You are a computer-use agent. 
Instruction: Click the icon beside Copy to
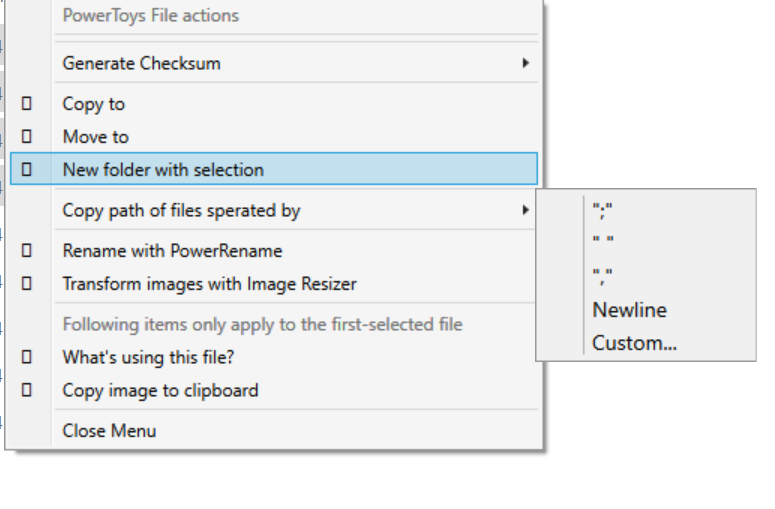point(27,104)
